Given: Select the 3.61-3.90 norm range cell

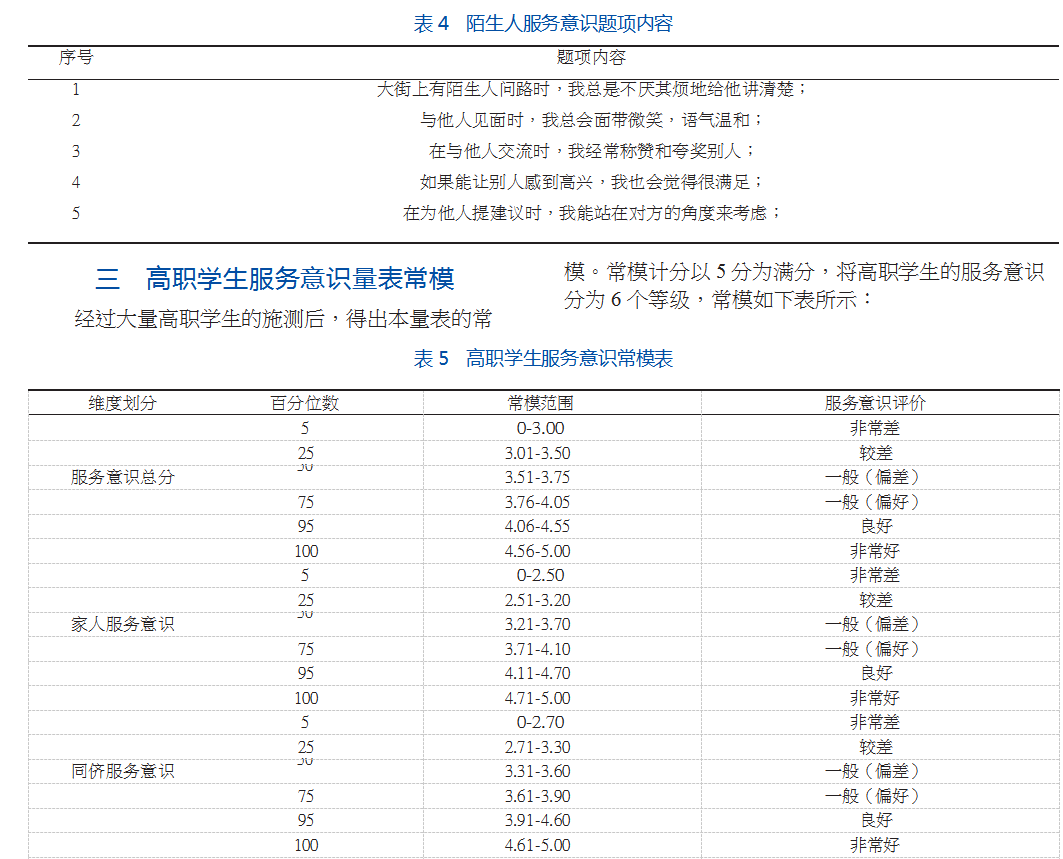Looking at the screenshot, I should click(x=541, y=796).
